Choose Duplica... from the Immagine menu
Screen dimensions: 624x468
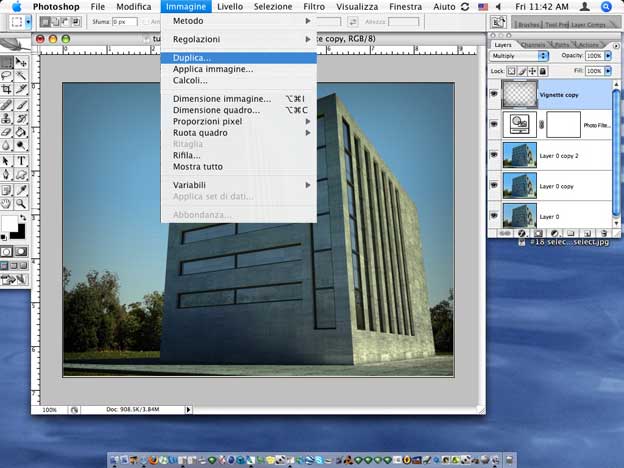[x=192, y=58]
